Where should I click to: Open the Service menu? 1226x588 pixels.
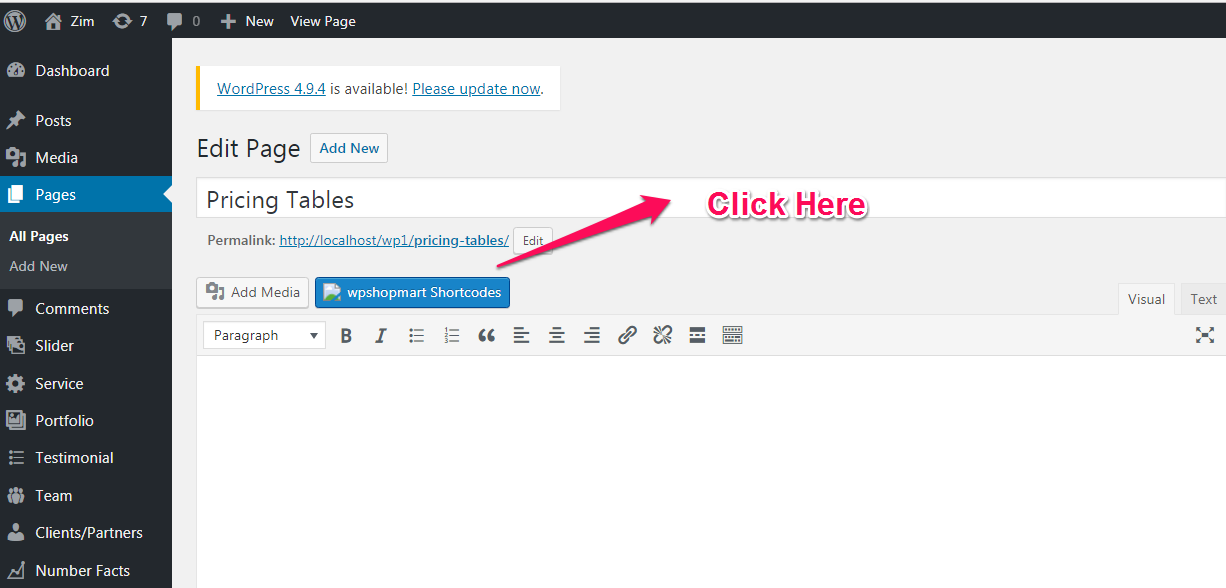(86, 383)
